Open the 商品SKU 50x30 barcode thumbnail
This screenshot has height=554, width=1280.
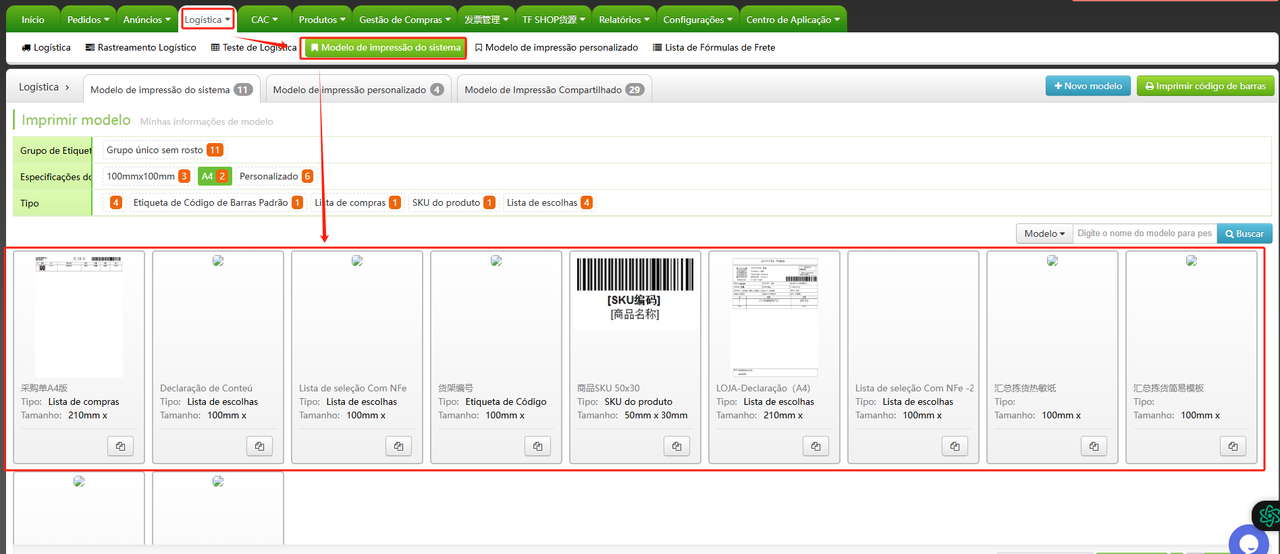[636, 290]
